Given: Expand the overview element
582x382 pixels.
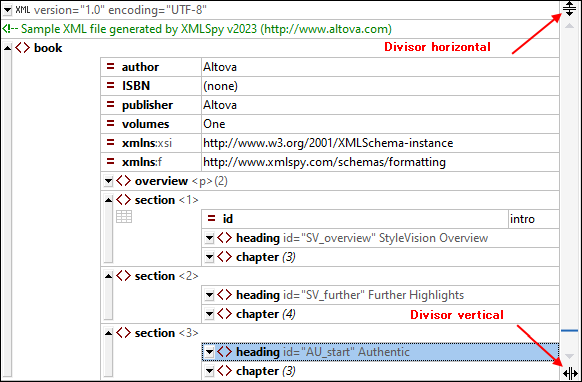Looking at the screenshot, I should tap(108, 181).
